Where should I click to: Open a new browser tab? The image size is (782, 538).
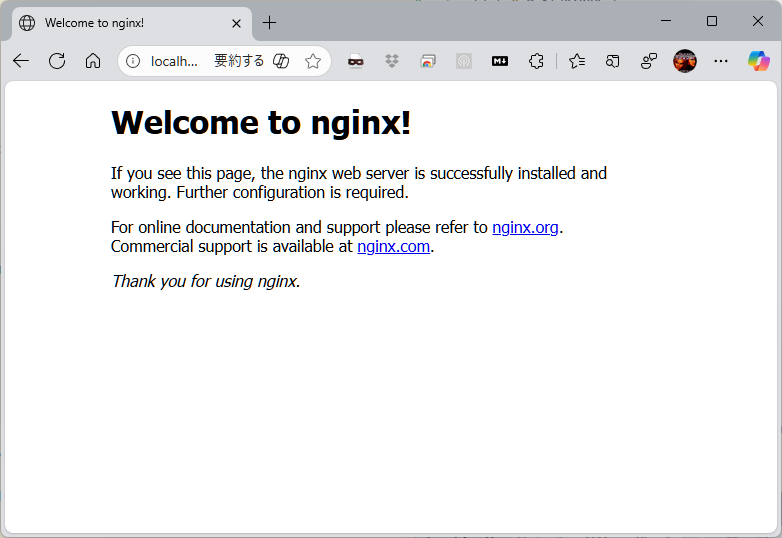[x=269, y=22]
